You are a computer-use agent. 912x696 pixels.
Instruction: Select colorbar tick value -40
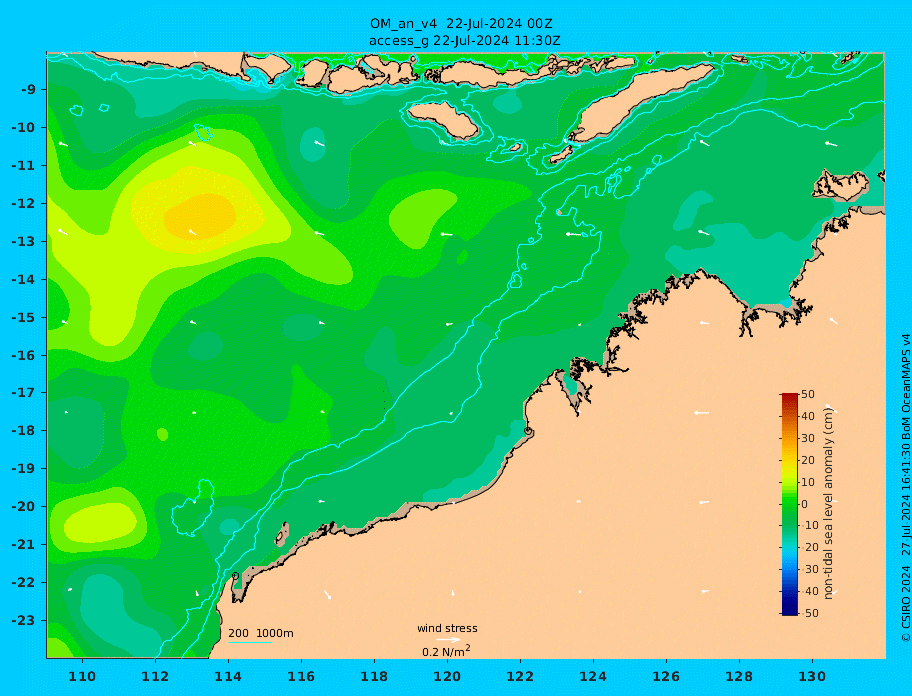click(x=808, y=591)
